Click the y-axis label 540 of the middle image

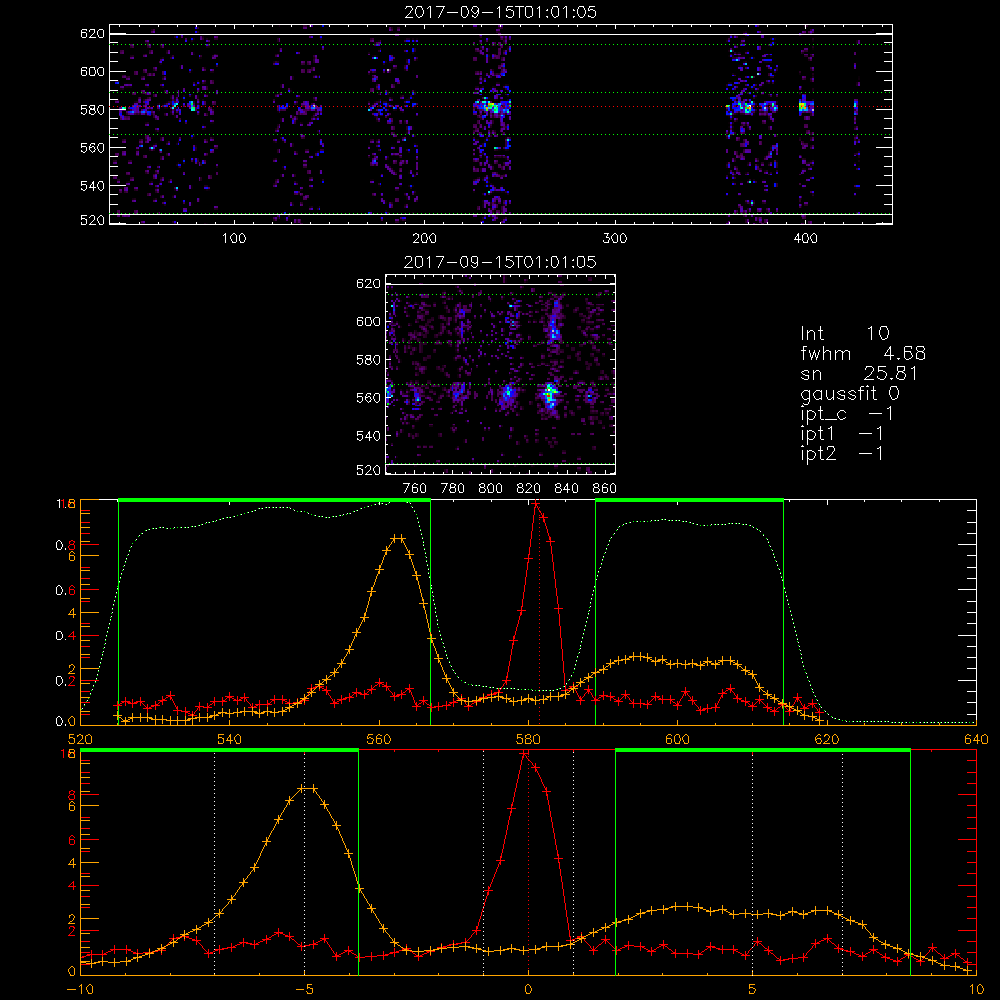(x=368, y=436)
